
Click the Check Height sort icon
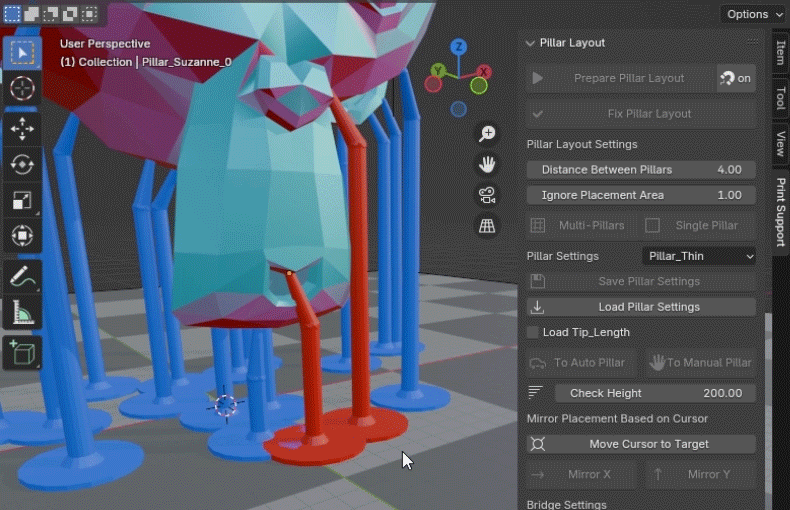(x=535, y=392)
